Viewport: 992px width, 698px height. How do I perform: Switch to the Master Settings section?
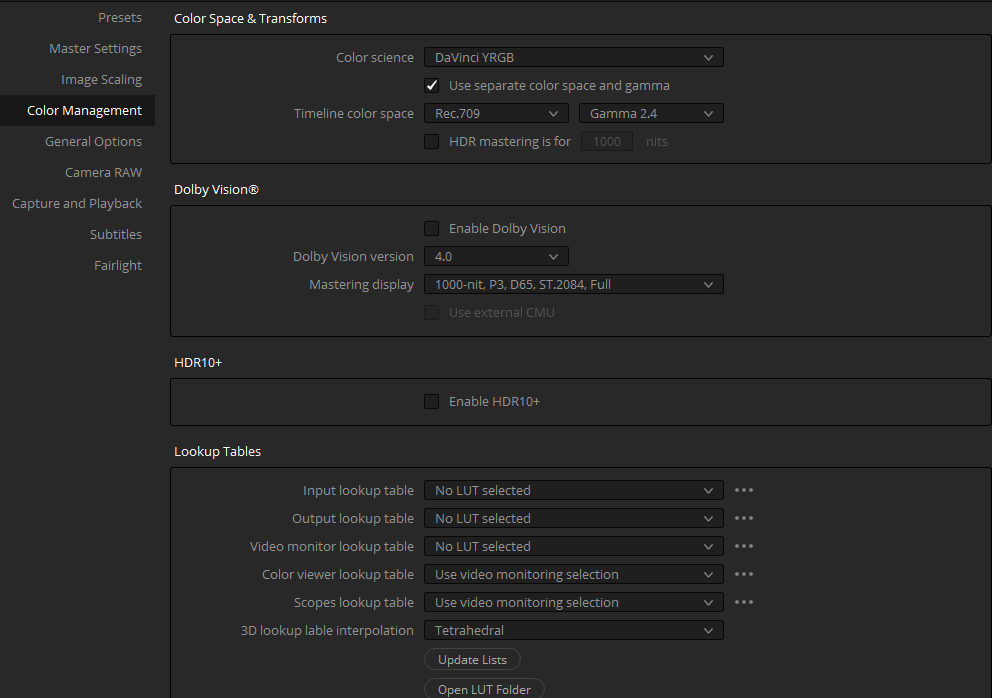(x=96, y=49)
